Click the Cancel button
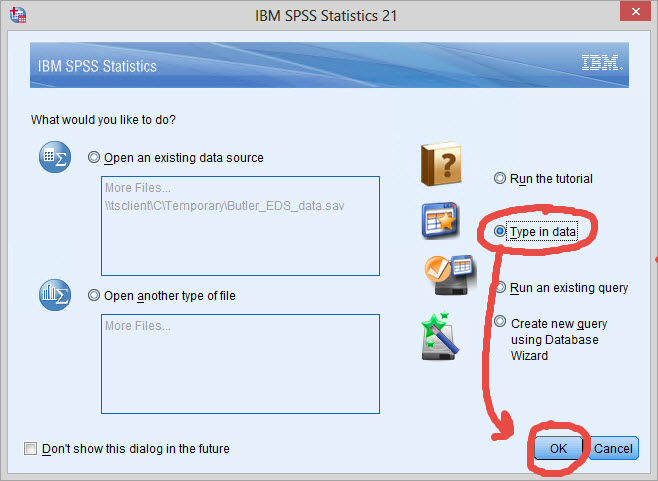 (613, 448)
